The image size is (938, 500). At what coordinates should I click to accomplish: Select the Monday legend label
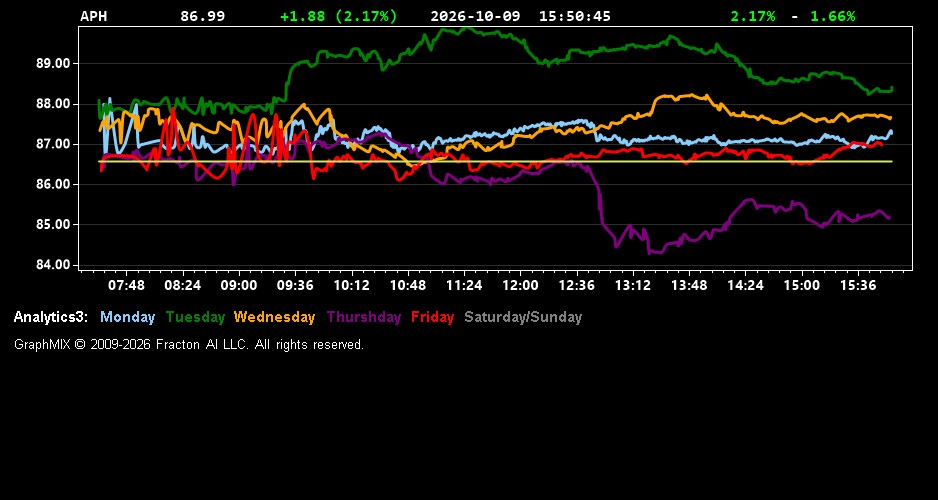click(127, 317)
